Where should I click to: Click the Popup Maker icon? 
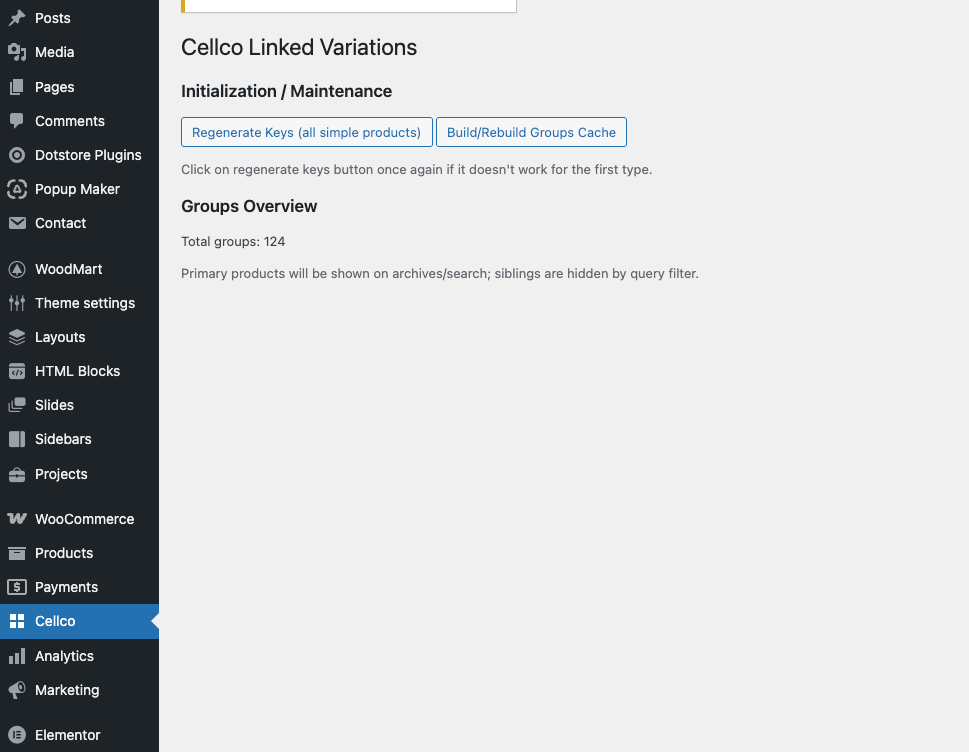tap(17, 189)
